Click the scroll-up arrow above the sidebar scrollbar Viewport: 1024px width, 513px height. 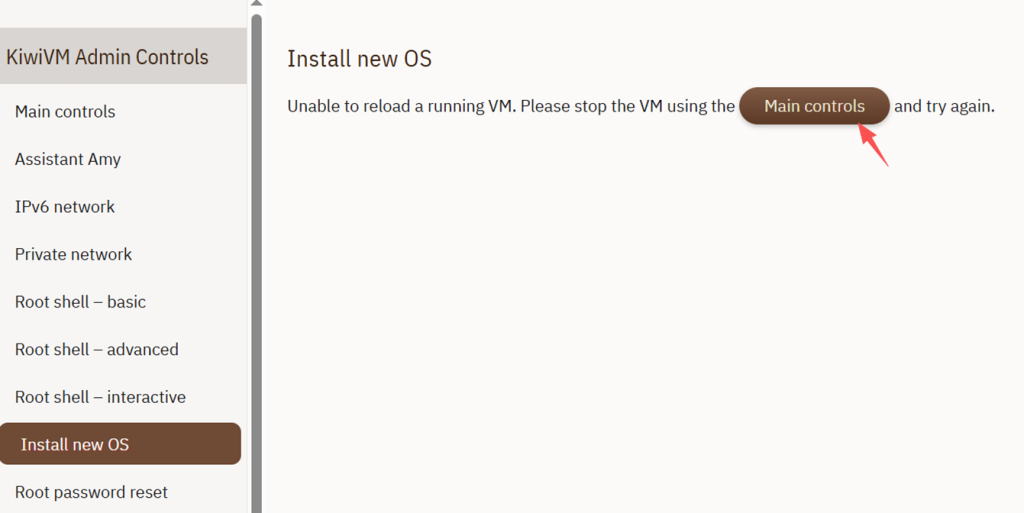[257, 3]
